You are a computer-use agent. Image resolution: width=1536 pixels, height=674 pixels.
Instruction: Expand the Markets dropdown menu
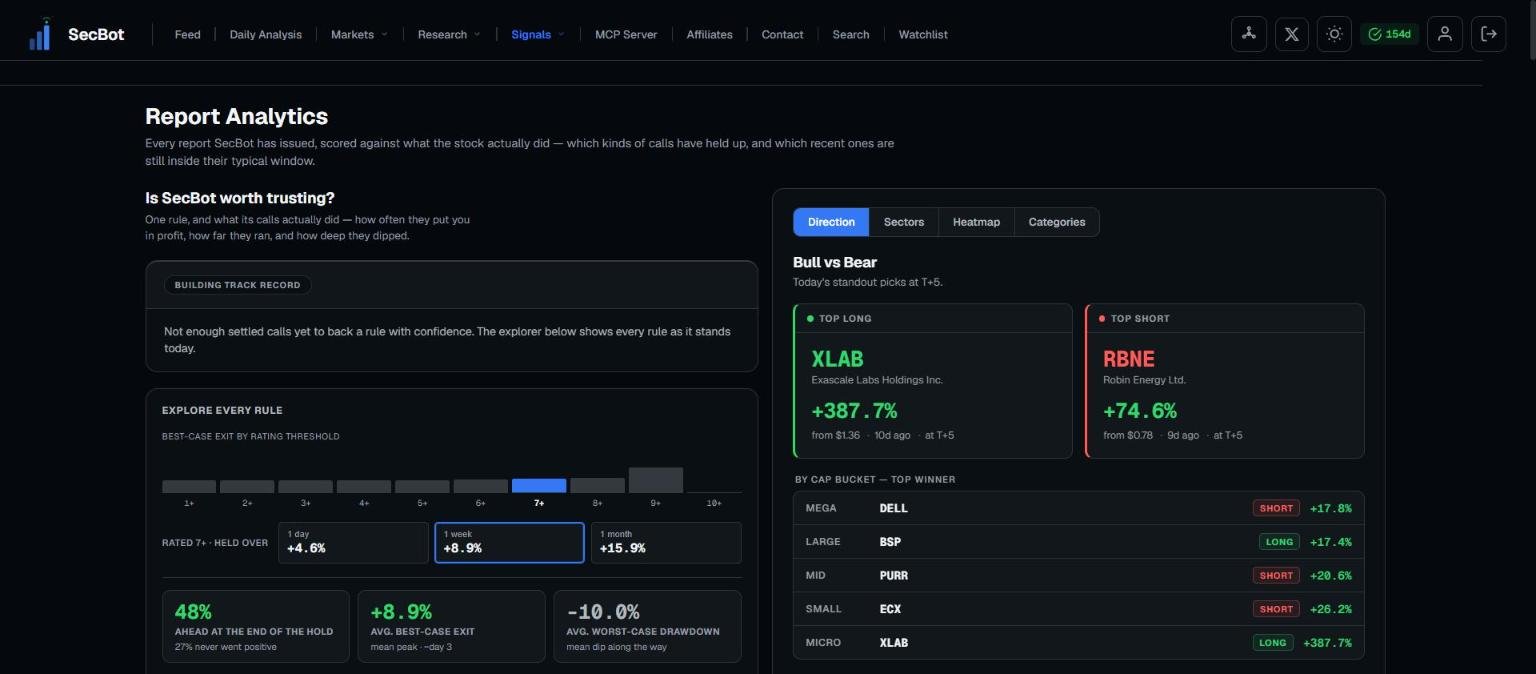click(x=359, y=34)
